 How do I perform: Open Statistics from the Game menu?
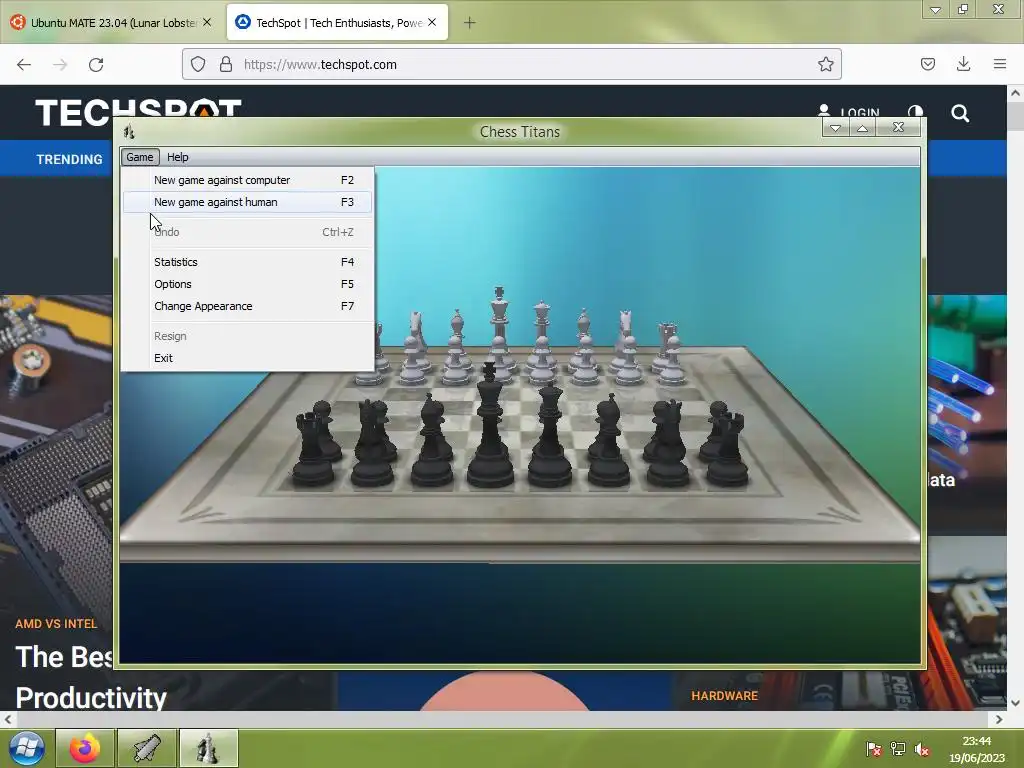pos(248,262)
